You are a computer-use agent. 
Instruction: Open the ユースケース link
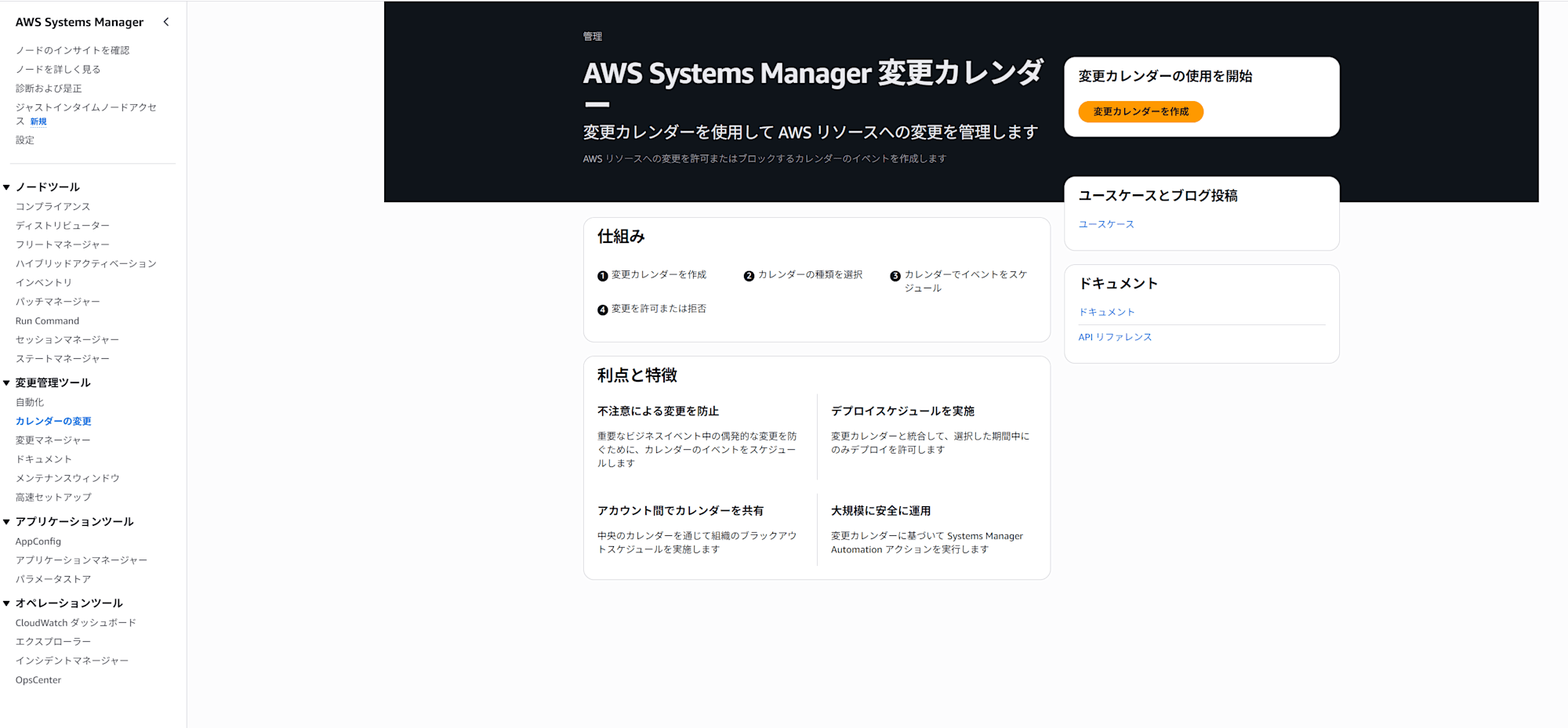click(x=1105, y=224)
